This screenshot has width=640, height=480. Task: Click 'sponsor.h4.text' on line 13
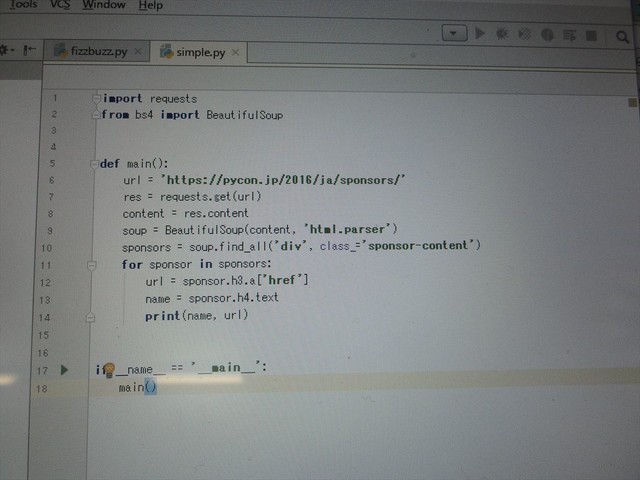(233, 298)
